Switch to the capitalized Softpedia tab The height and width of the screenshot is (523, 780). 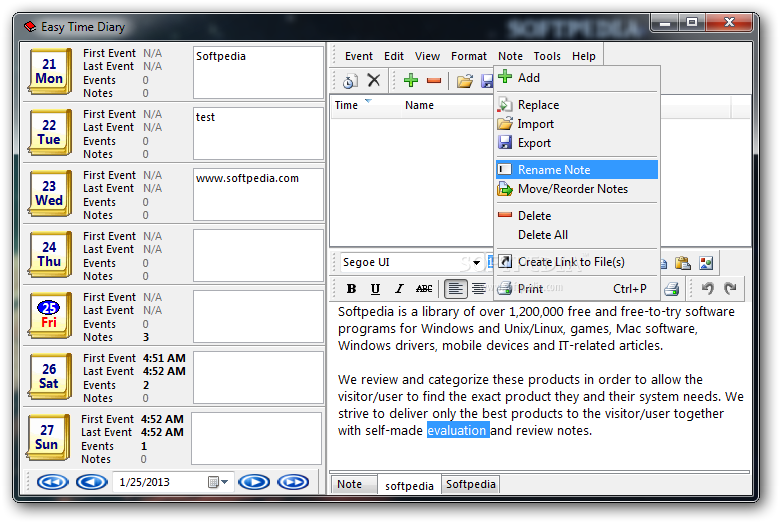[x=471, y=484]
